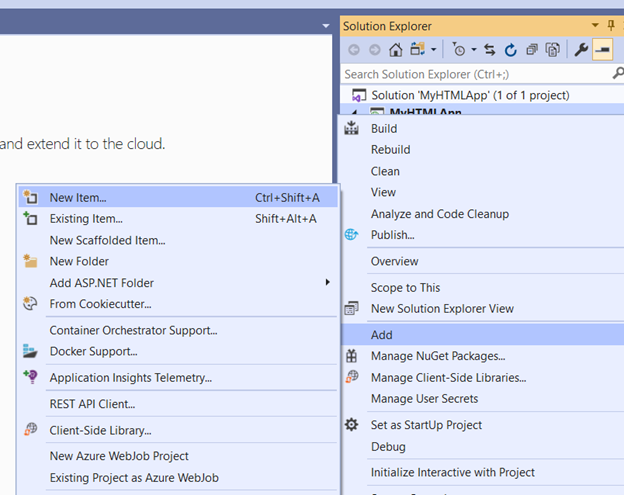
Task: Toggle the Auto Hide pin icon
Action: 611,26
